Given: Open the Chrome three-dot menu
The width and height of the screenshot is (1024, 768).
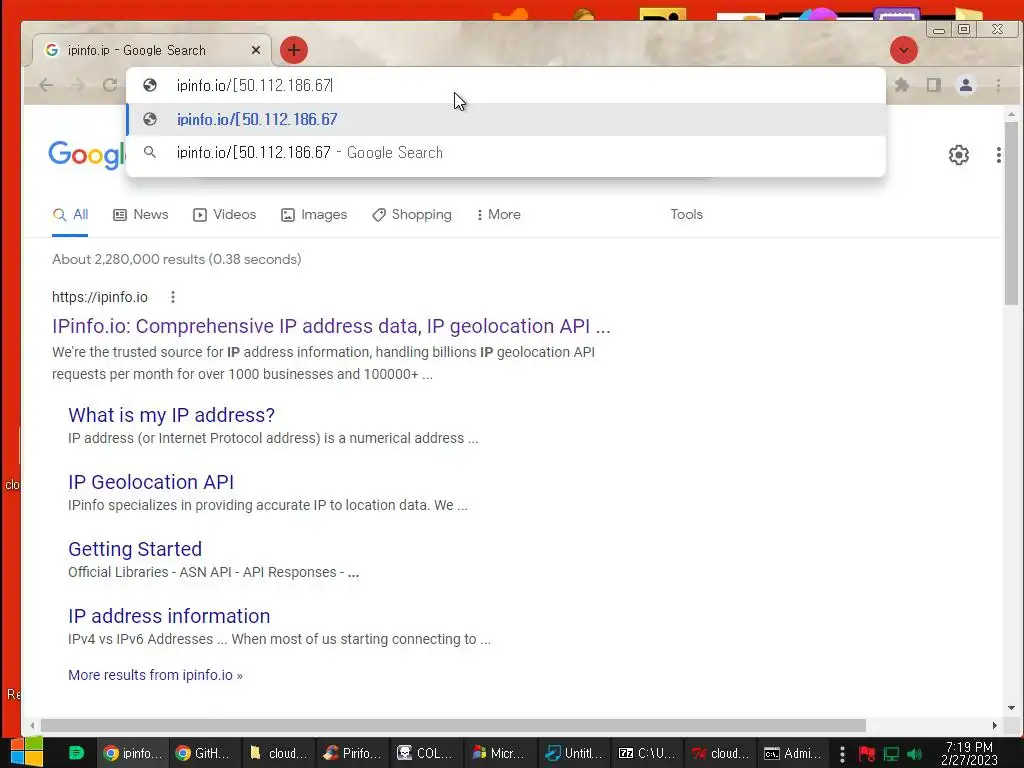Looking at the screenshot, I should [x=999, y=85].
